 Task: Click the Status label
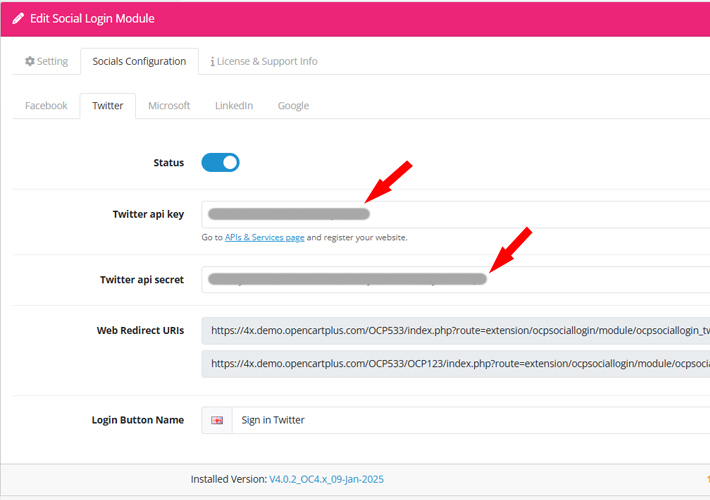pyautogui.click(x=168, y=163)
